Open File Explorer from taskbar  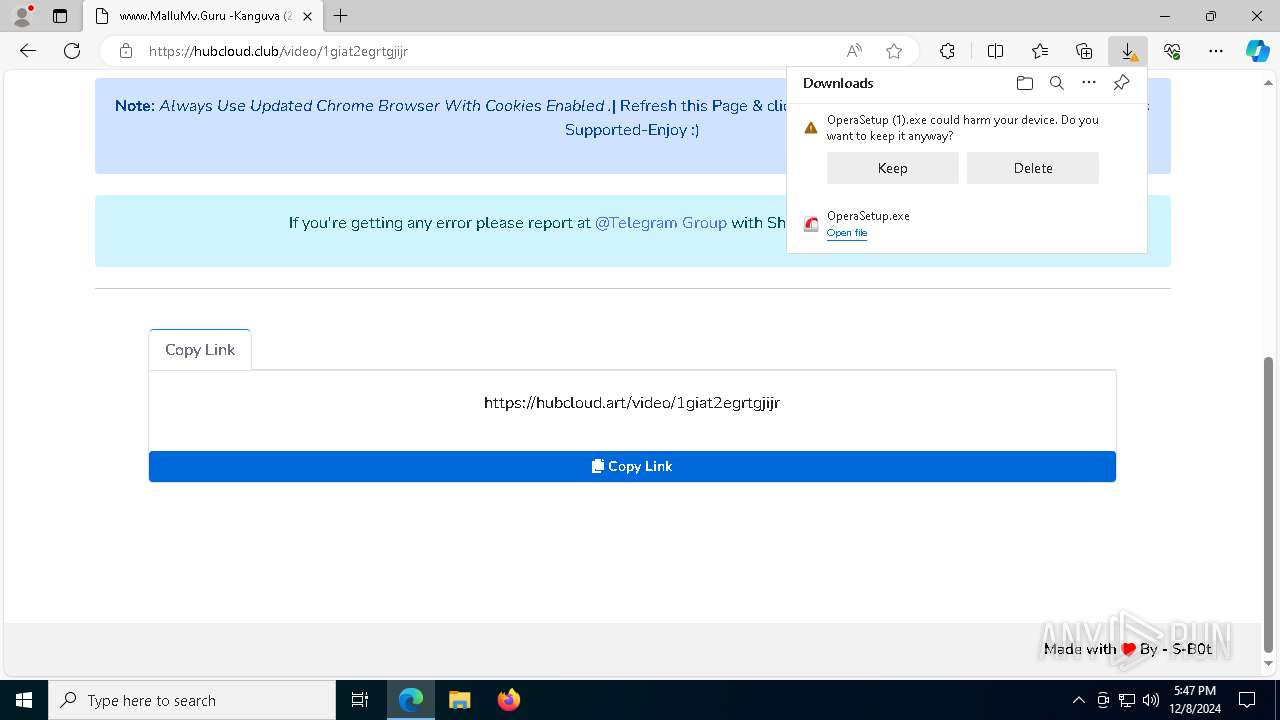point(459,700)
